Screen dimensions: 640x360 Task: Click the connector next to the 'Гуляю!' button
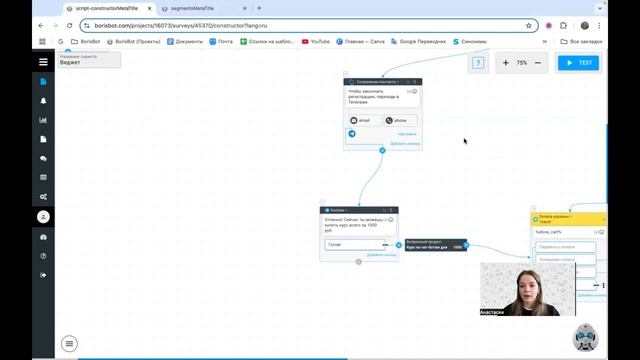399,245
